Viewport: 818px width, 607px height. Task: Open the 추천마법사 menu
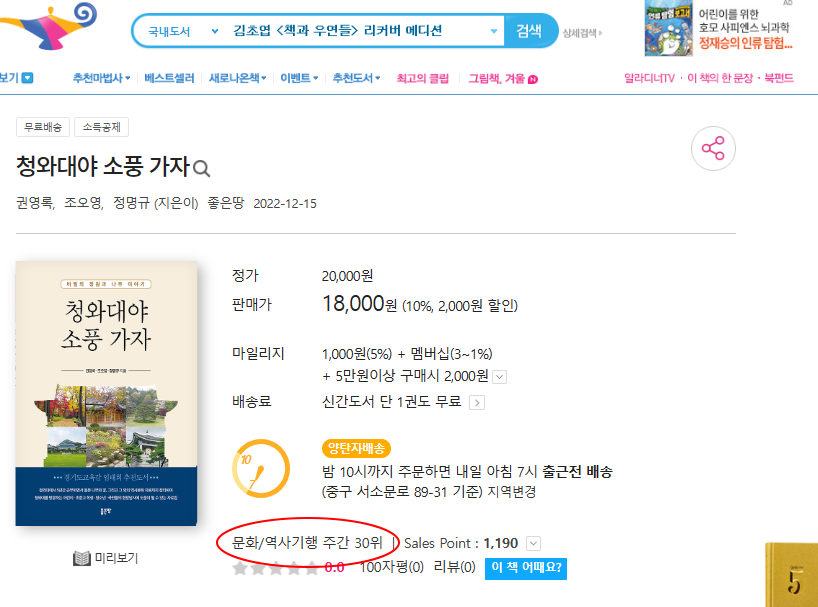pos(101,78)
